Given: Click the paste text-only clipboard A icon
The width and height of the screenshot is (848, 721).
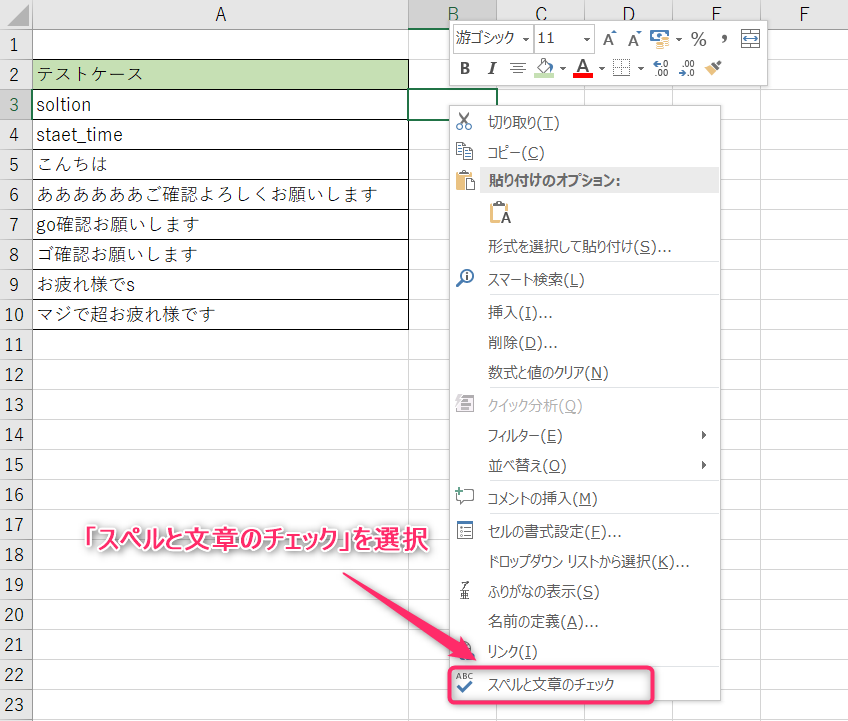Looking at the screenshot, I should pyautogui.click(x=500, y=213).
